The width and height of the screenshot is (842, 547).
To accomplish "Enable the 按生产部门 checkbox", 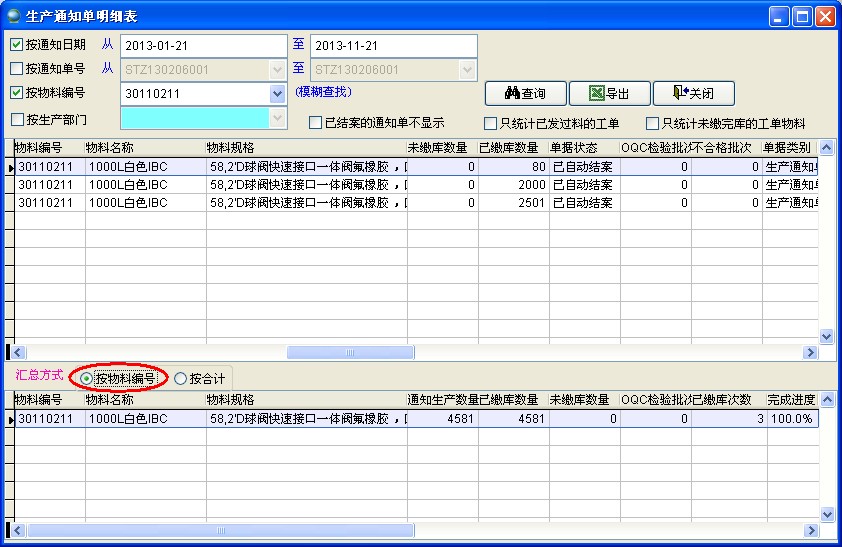I will tap(17, 120).
